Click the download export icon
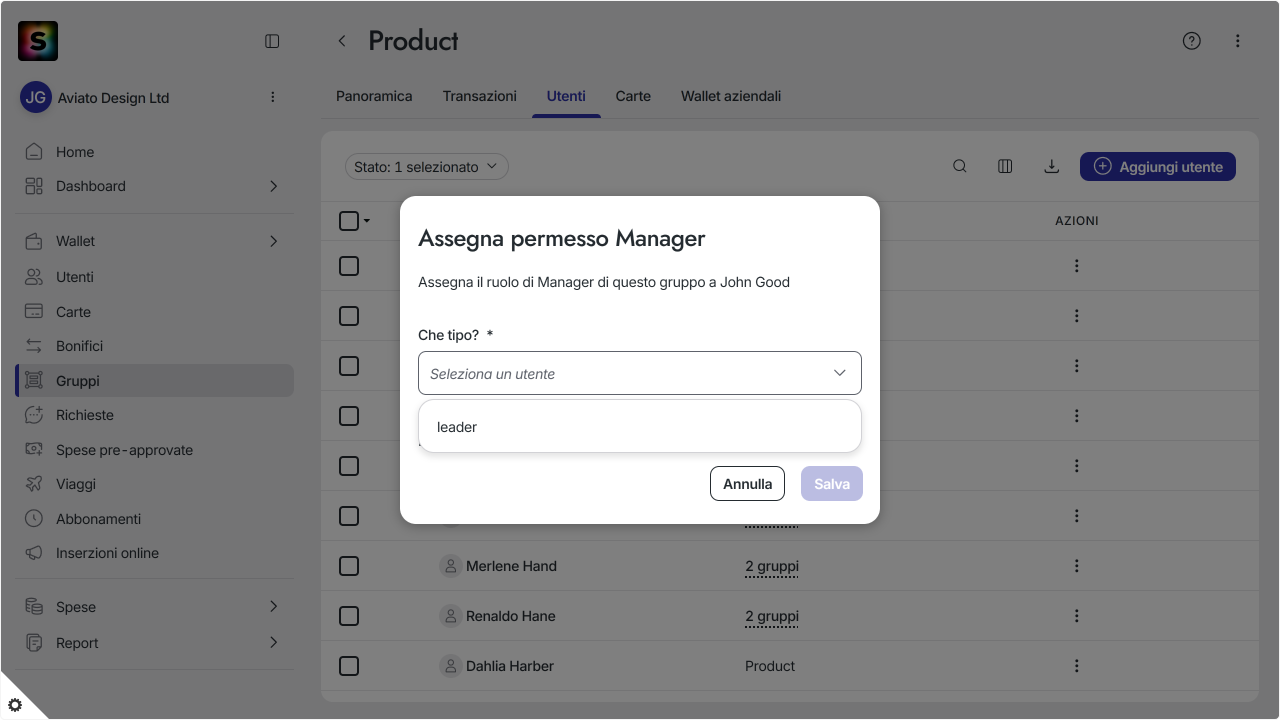1280x720 pixels. click(1051, 167)
